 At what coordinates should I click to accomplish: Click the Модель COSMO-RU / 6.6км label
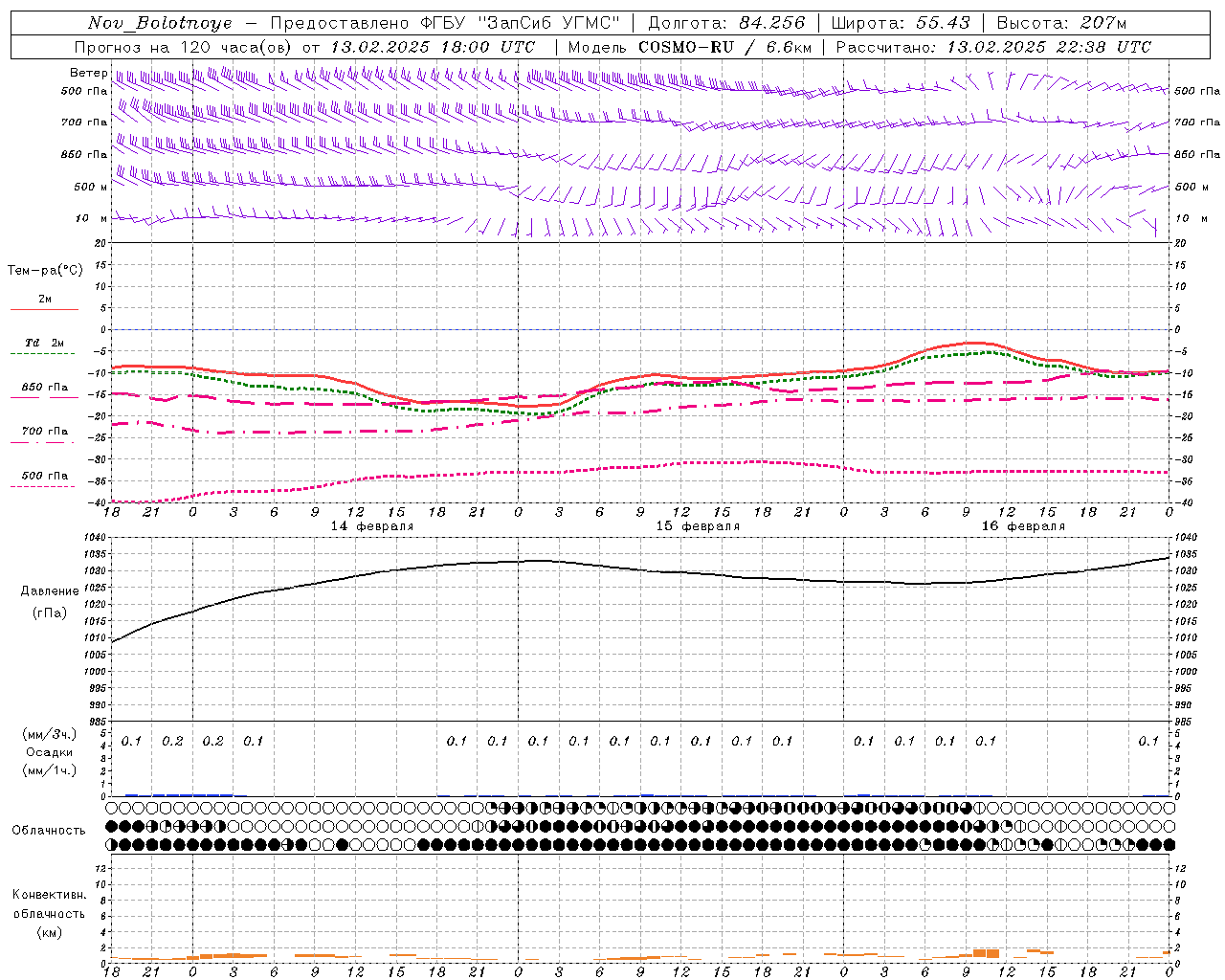pos(689,47)
